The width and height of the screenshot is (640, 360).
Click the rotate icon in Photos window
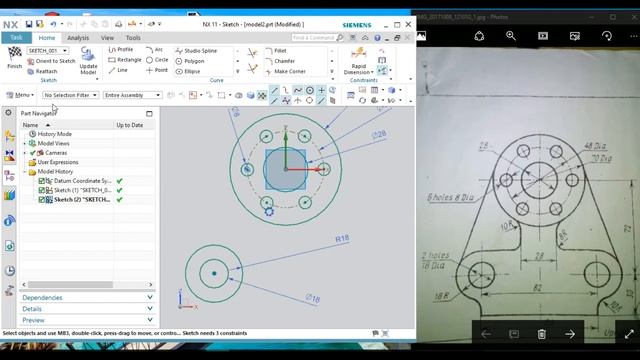pyautogui.click(x=607, y=36)
